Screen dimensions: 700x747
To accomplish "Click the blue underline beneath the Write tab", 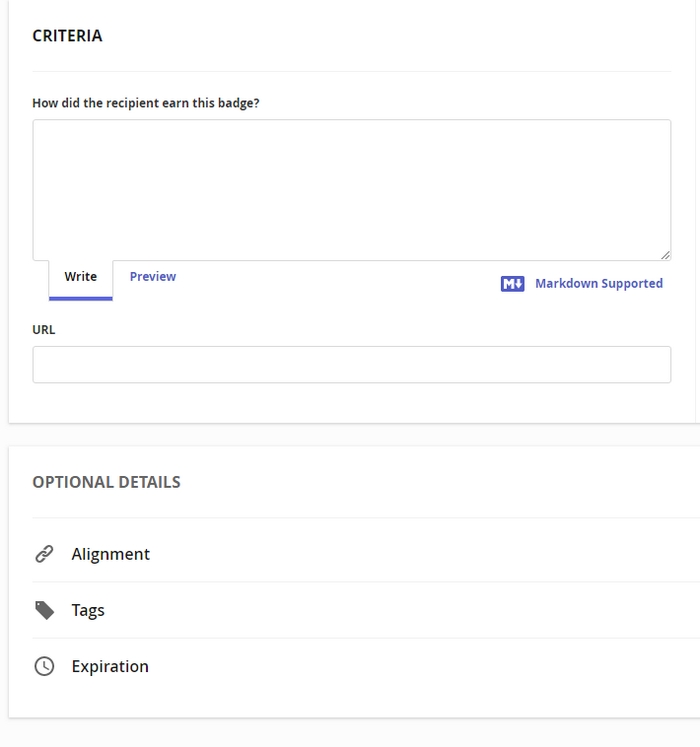I will pos(81,298).
